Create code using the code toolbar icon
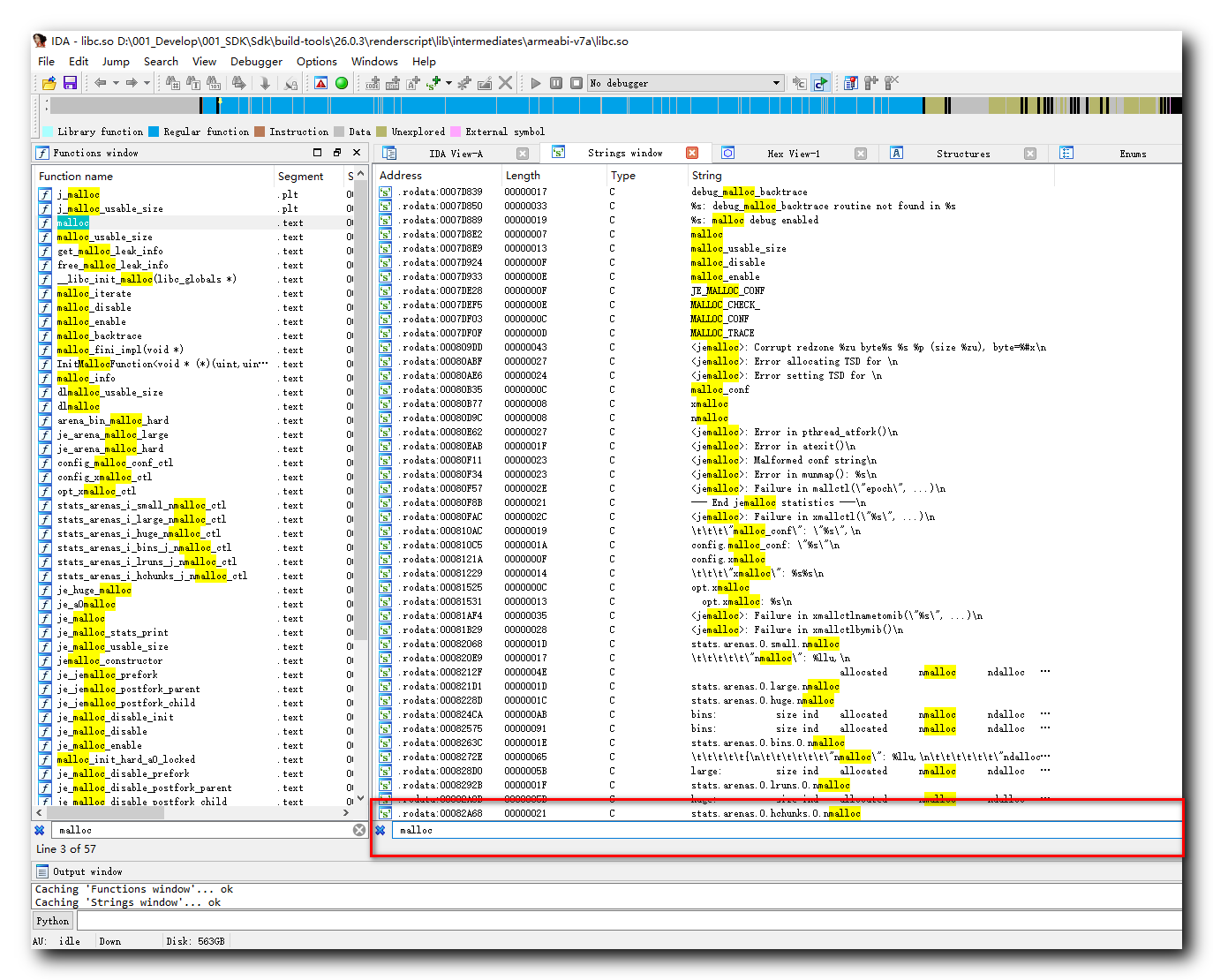The image size is (1213, 980). point(371,82)
